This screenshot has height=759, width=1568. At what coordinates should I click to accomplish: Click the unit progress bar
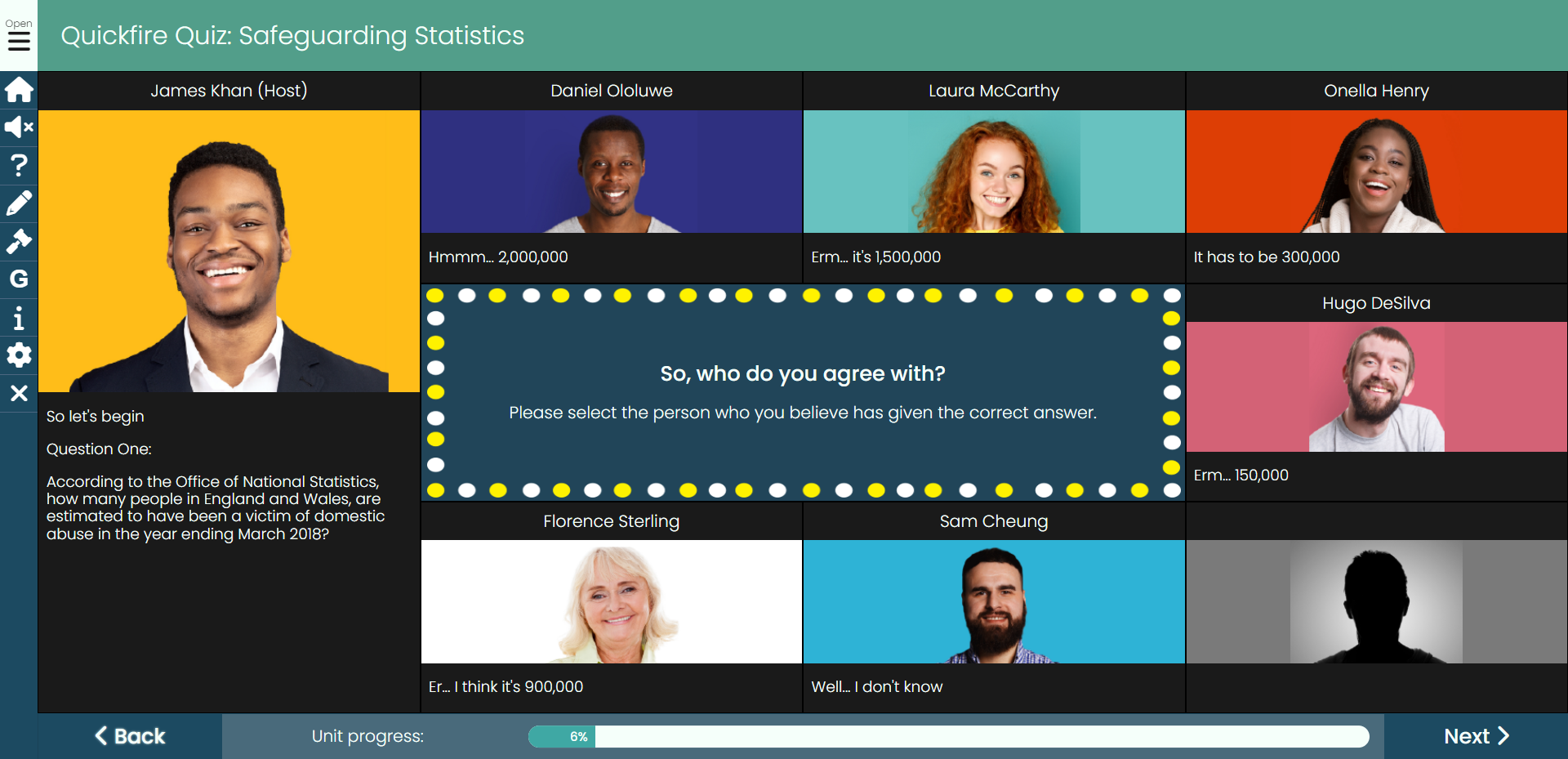948,736
